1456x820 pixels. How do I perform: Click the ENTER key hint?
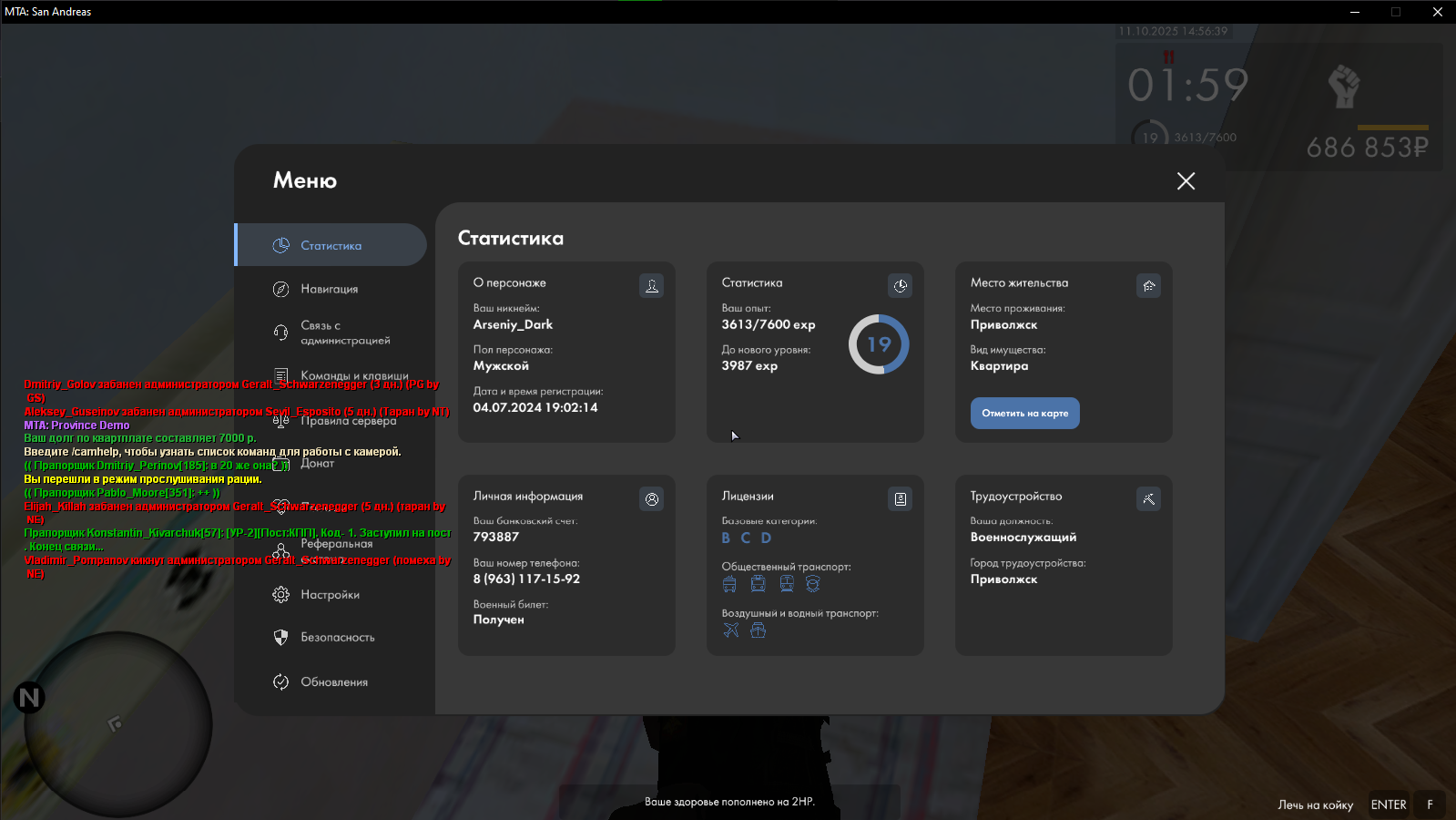click(1389, 805)
